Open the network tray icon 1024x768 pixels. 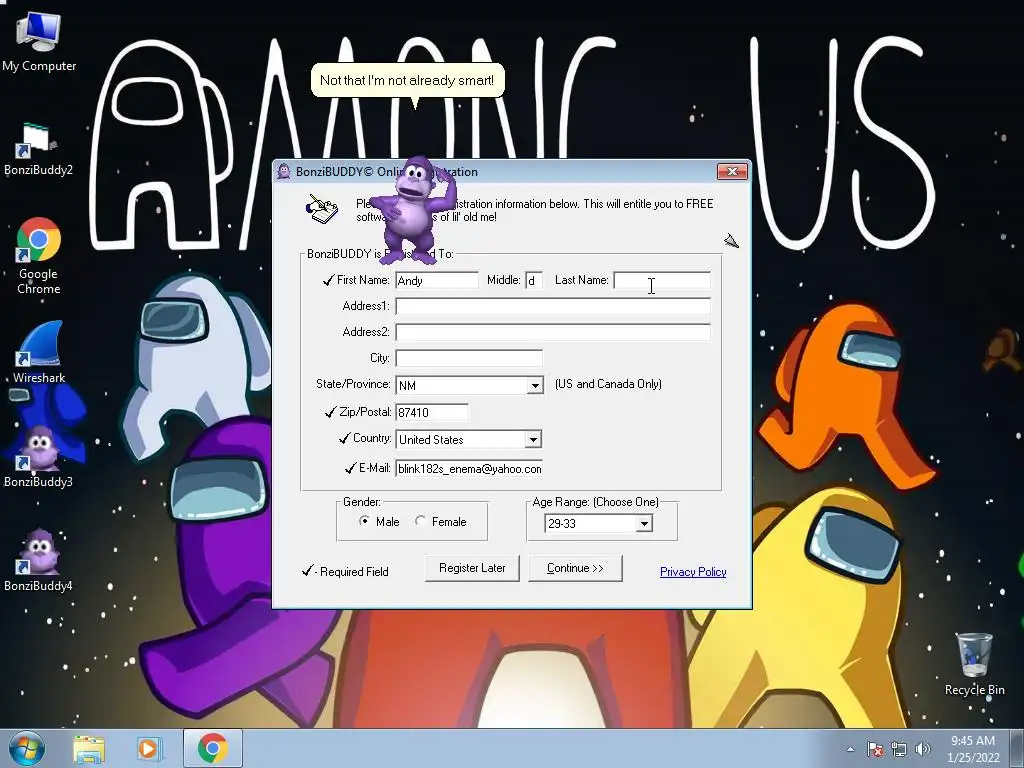point(899,749)
